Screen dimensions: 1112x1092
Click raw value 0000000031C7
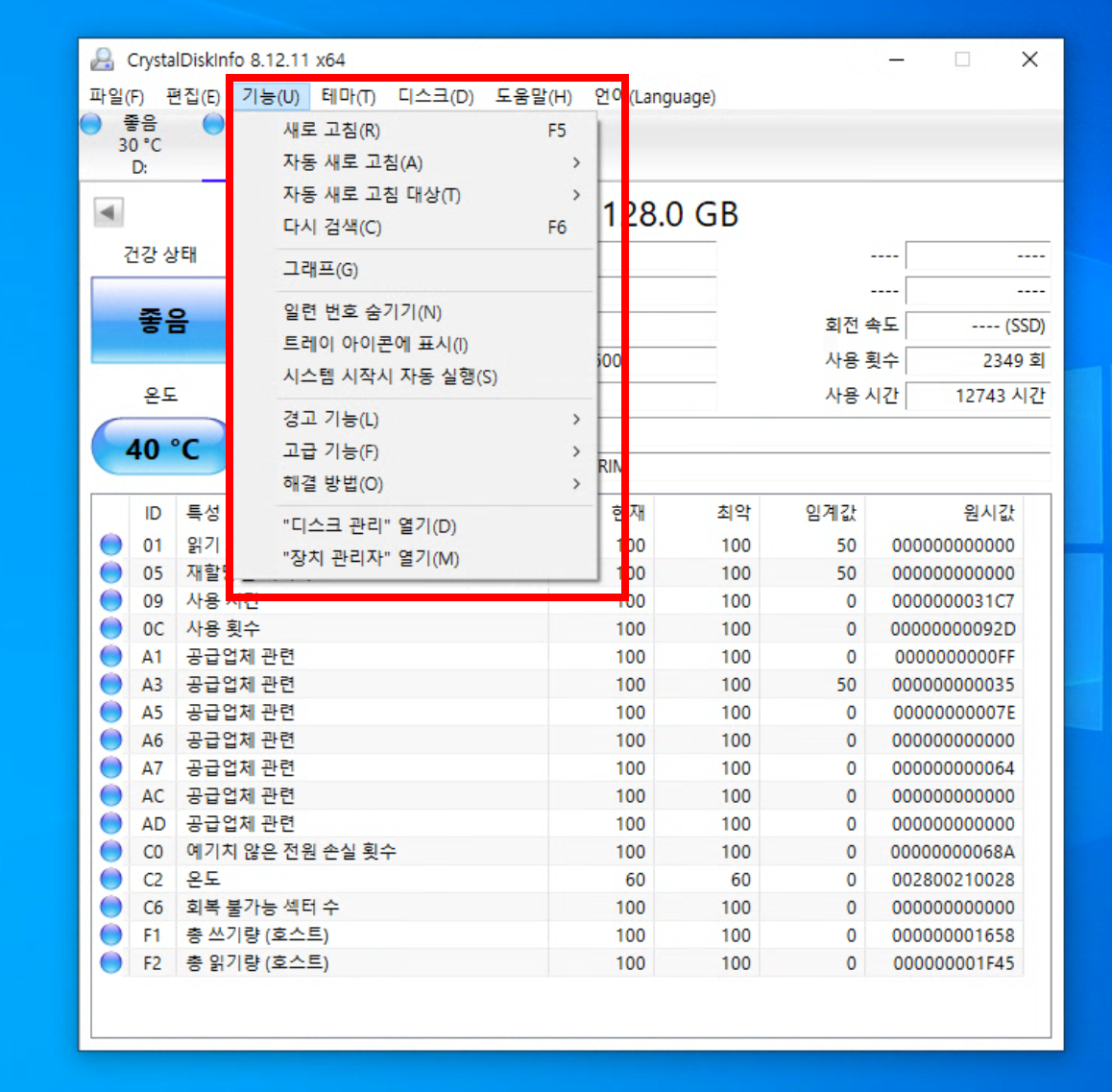[x=954, y=600]
